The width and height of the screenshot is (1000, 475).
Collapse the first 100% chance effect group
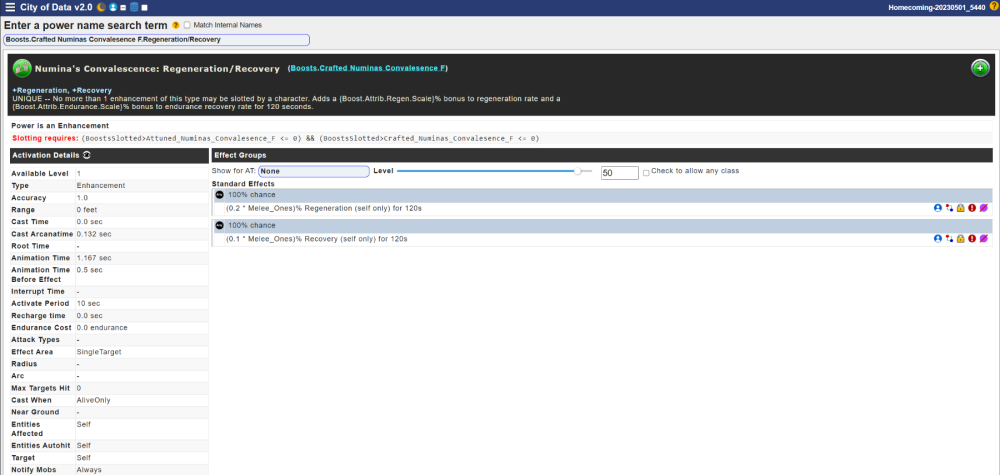tap(220, 195)
